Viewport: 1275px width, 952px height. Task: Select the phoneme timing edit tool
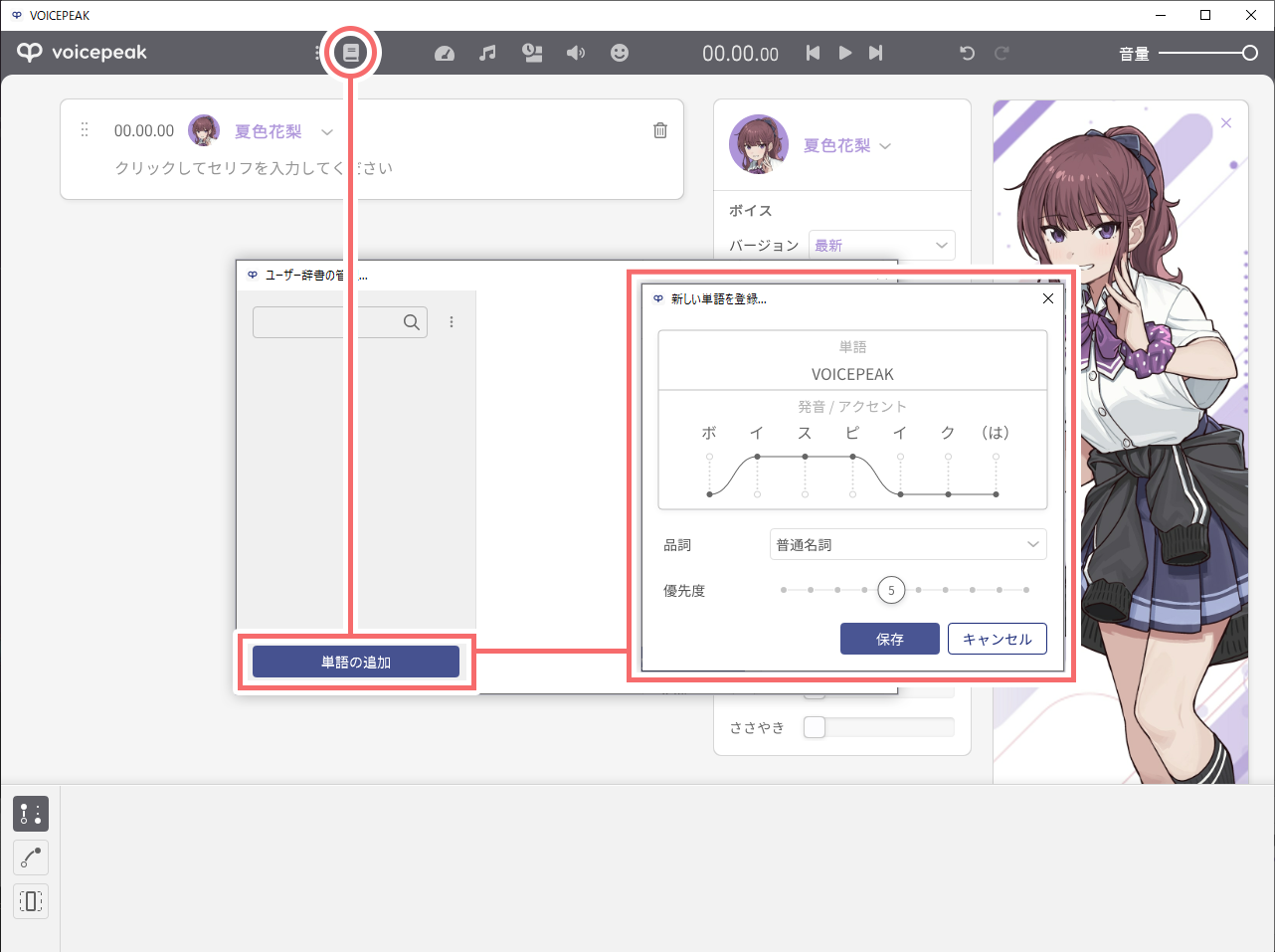(x=31, y=814)
